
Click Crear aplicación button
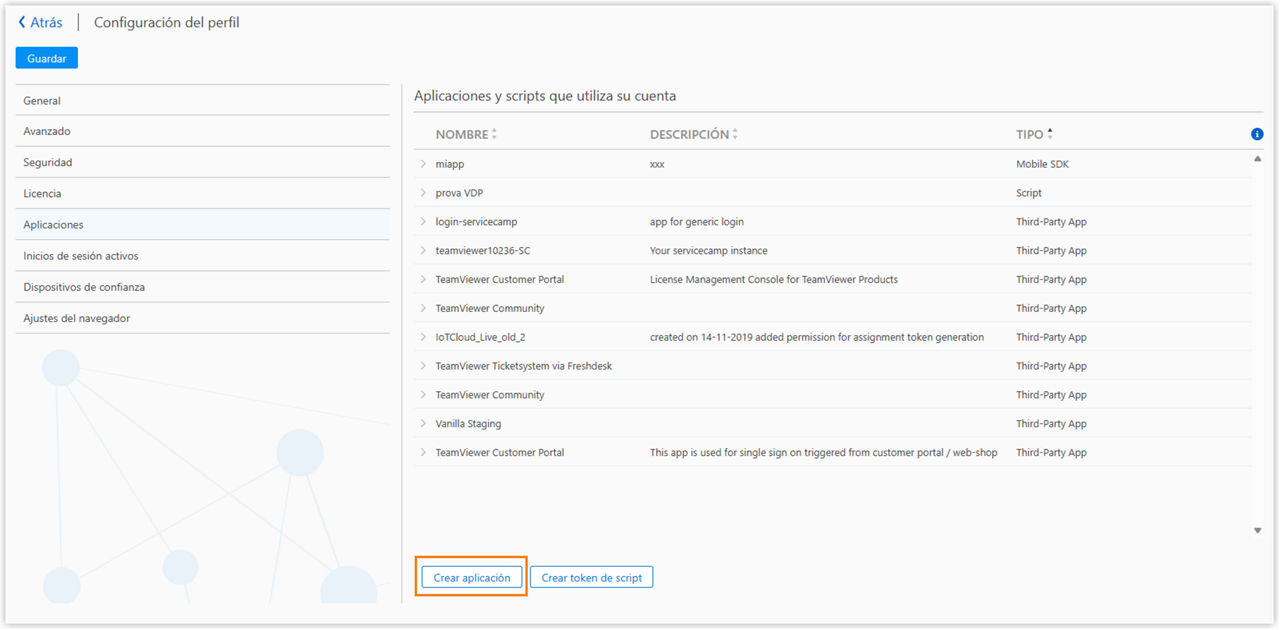(472, 578)
